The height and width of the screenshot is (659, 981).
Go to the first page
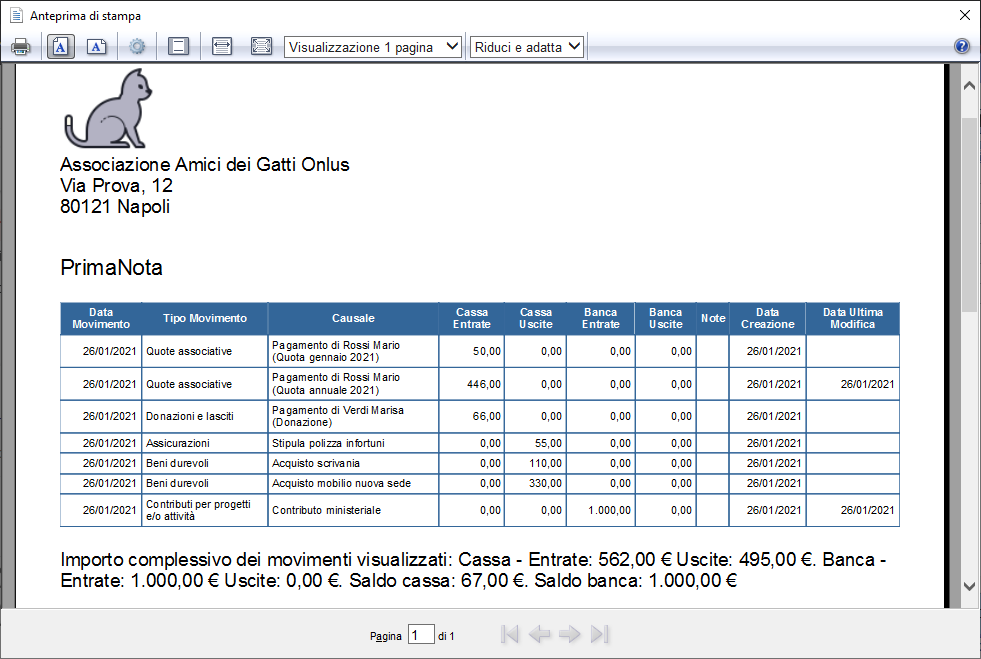510,635
